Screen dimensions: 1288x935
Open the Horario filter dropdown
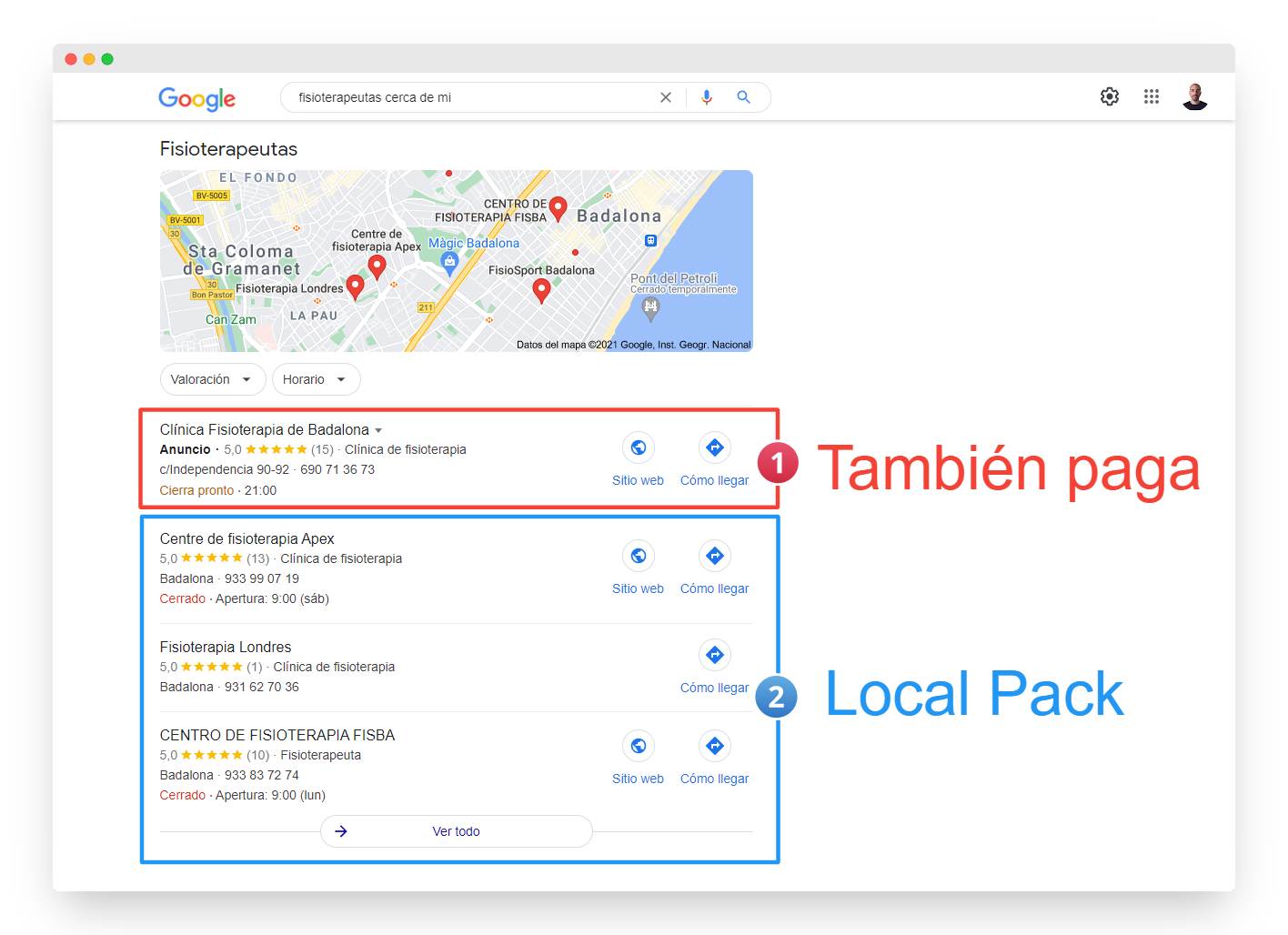click(x=317, y=379)
